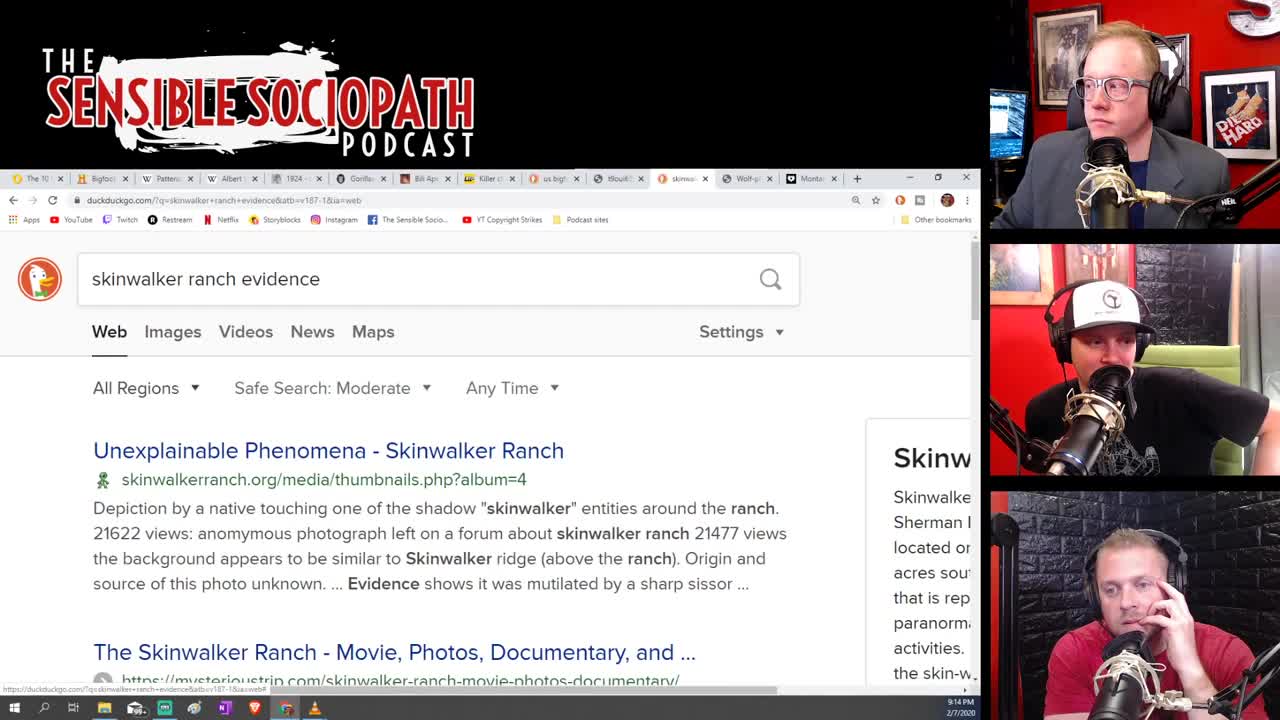Open VLC media player from the taskbar
This screenshot has height=720, width=1280.
click(315, 708)
